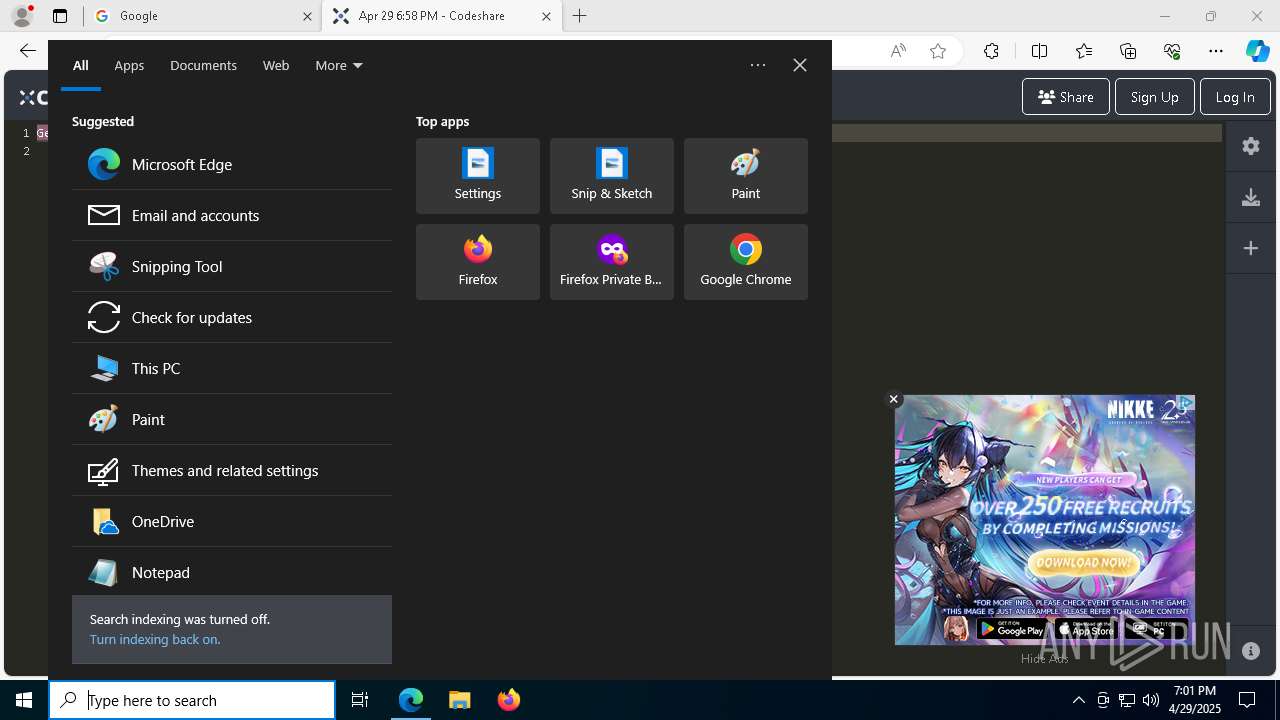Switch to the Documents search filter
This screenshot has width=1280, height=720.
click(x=203, y=65)
